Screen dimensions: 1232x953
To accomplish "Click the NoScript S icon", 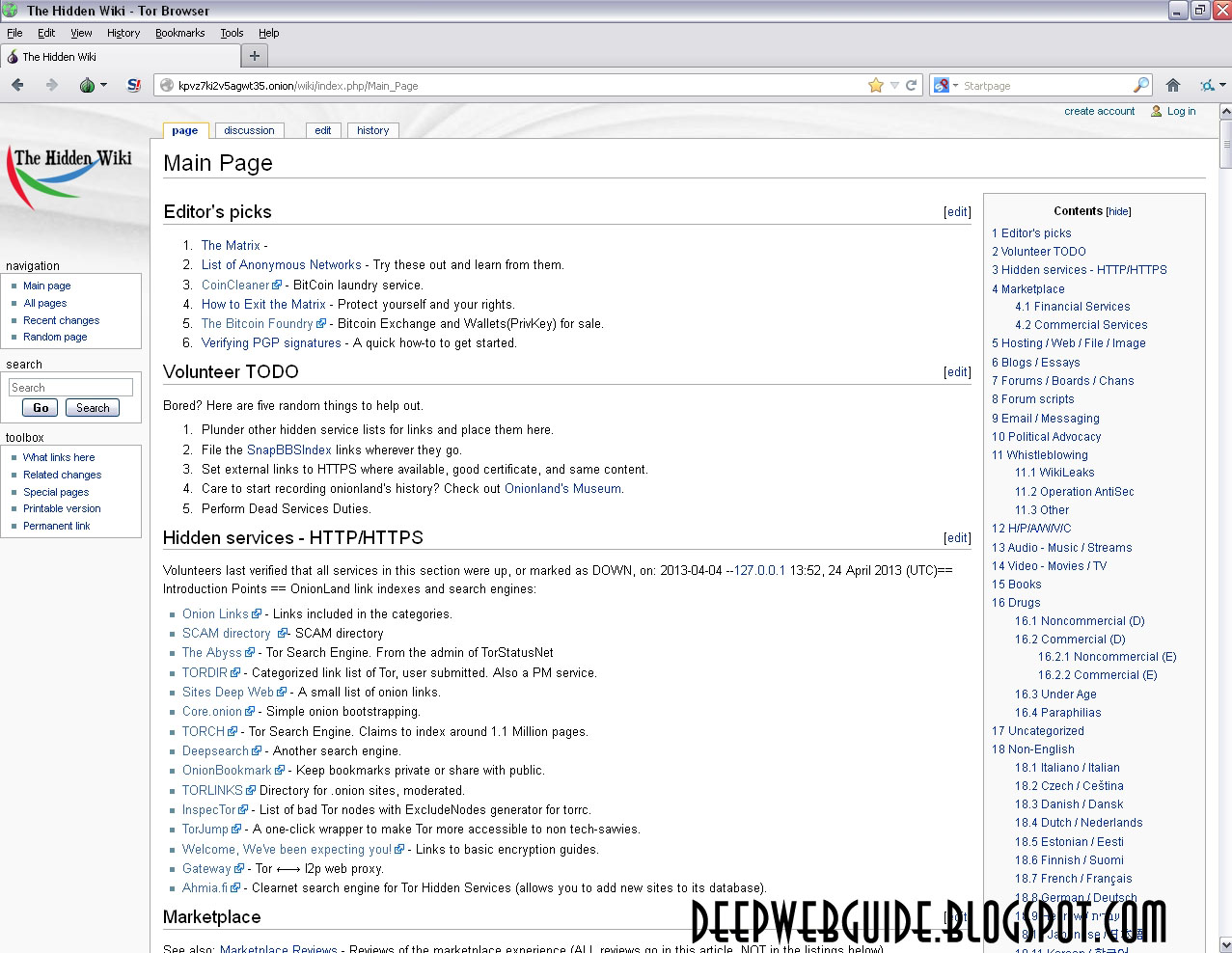I will (134, 85).
